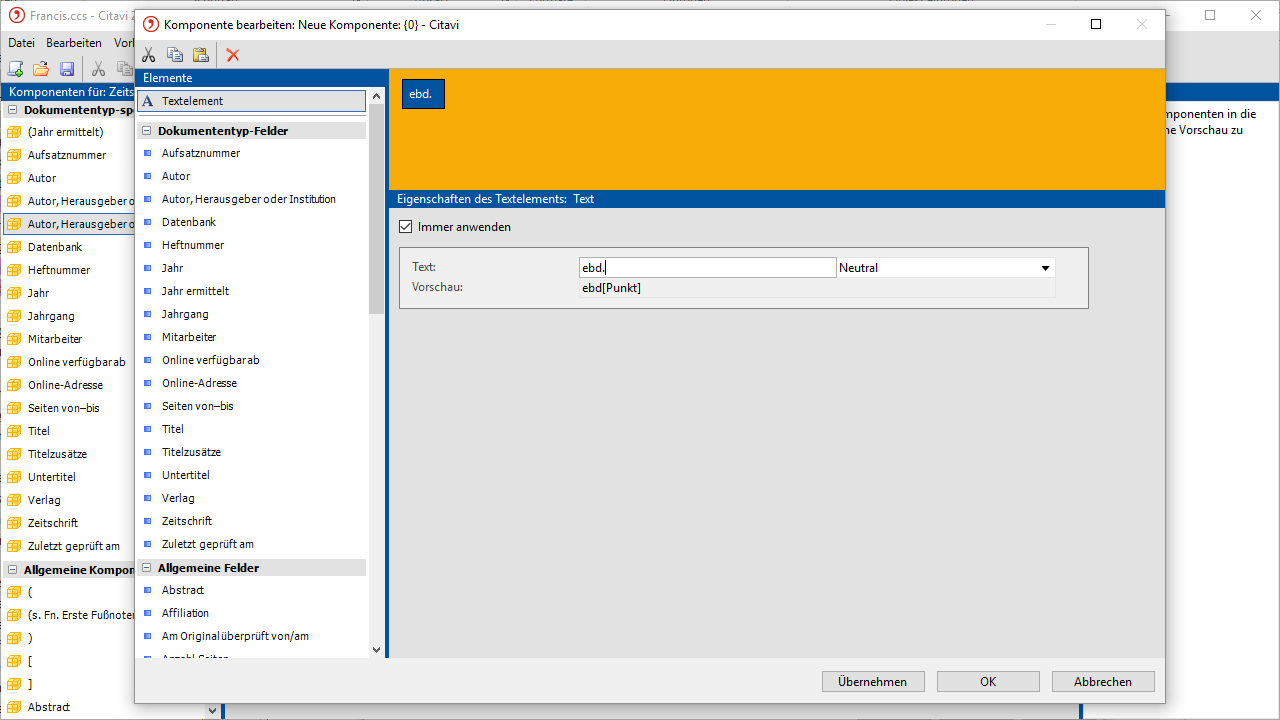Open the Neutral formatting dropdown
Viewport: 1280px width, 720px height.
(1045, 268)
